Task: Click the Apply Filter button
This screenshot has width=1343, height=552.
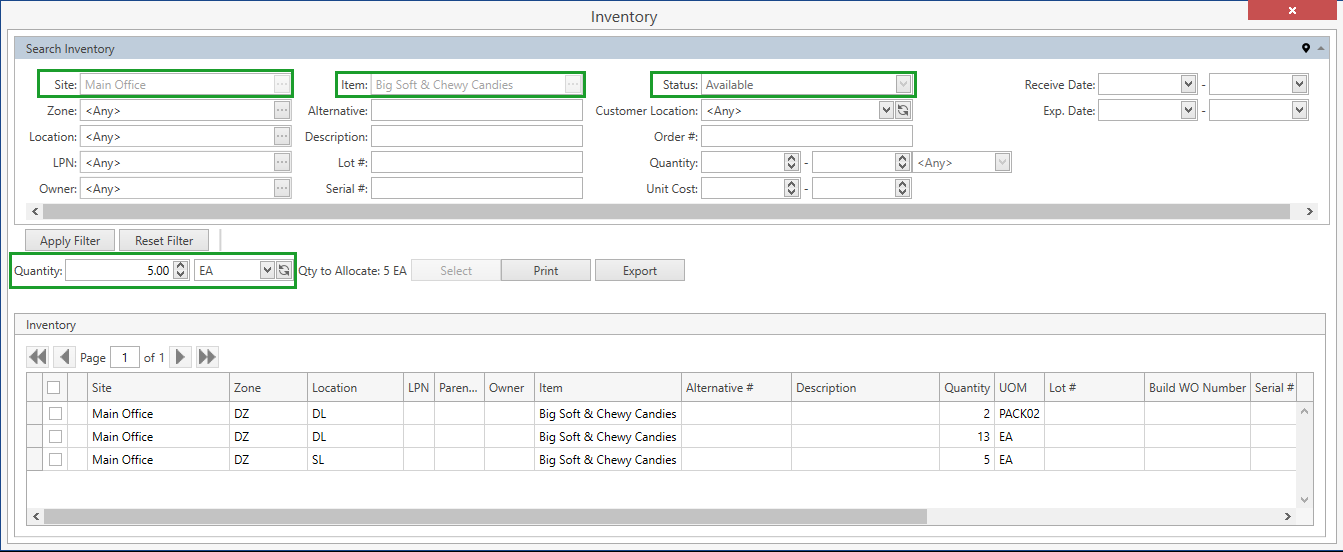Action: point(70,241)
